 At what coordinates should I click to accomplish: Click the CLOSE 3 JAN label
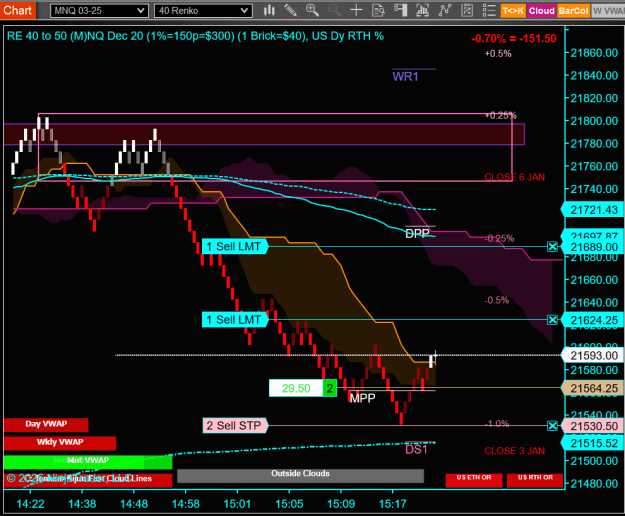tap(514, 451)
